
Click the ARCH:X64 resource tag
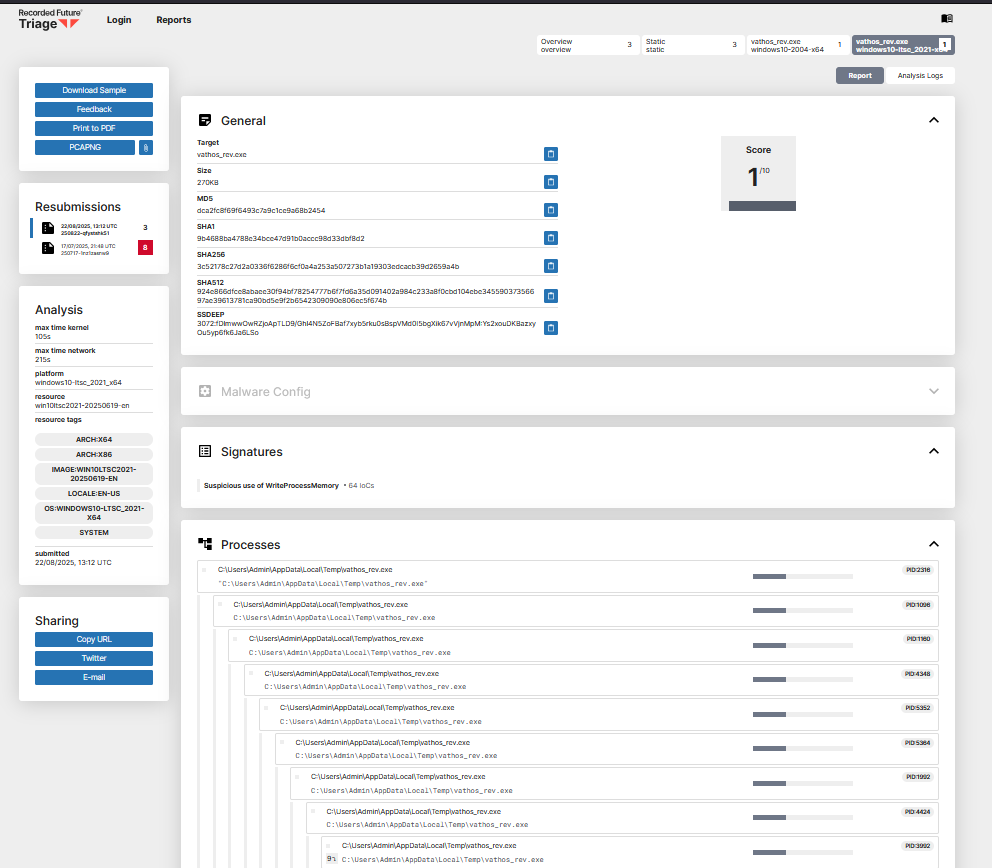pyautogui.click(x=94, y=440)
